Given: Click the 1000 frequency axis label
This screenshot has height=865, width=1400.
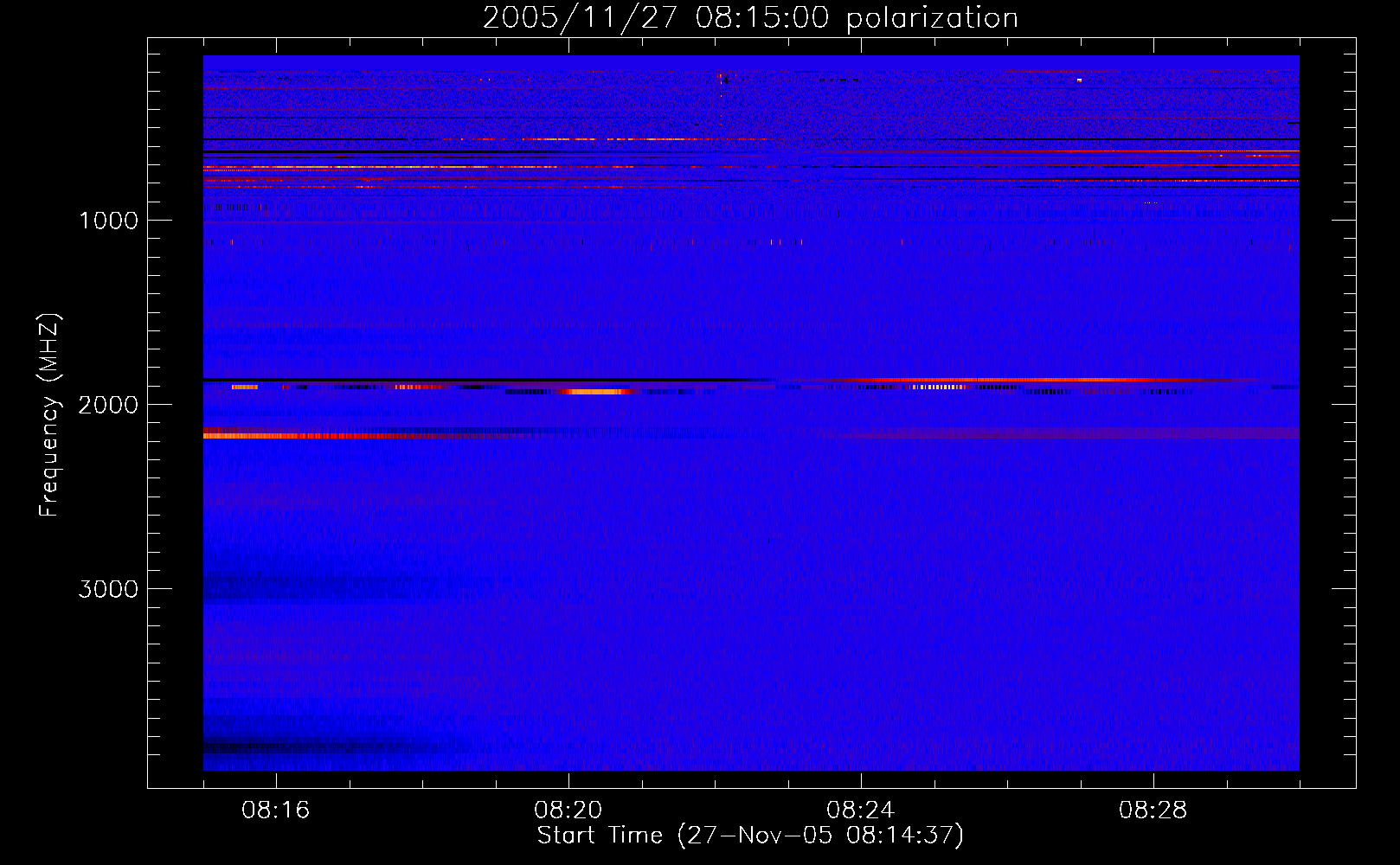Looking at the screenshot, I should pos(108,221).
